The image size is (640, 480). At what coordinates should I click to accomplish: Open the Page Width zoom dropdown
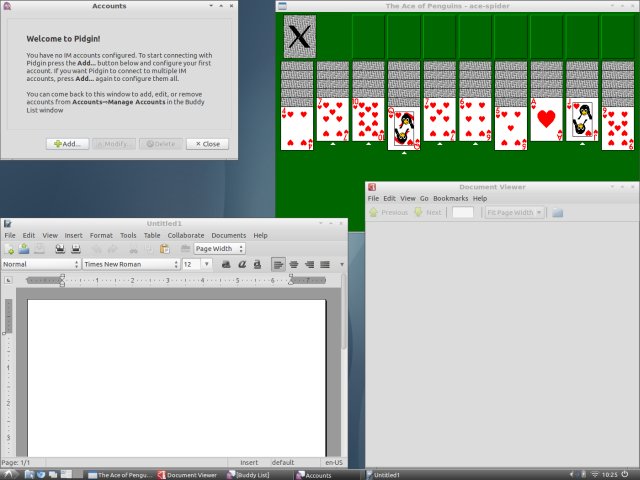(x=219, y=249)
